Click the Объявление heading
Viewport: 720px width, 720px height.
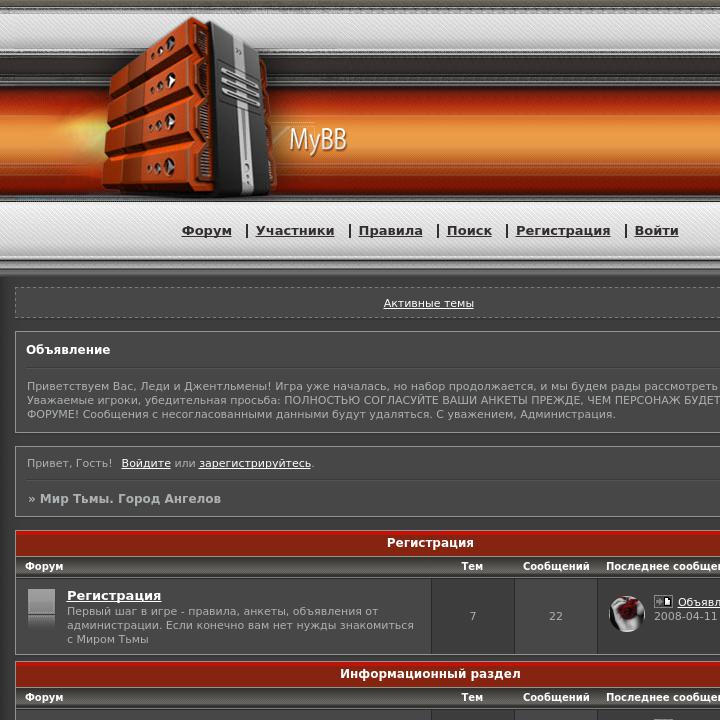(x=68, y=350)
